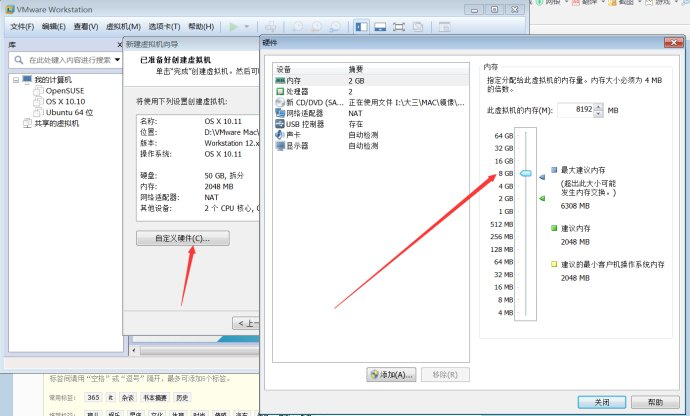Screen dimensions: 690x416
Task: Click the 设备 column header
Action: 284,70
